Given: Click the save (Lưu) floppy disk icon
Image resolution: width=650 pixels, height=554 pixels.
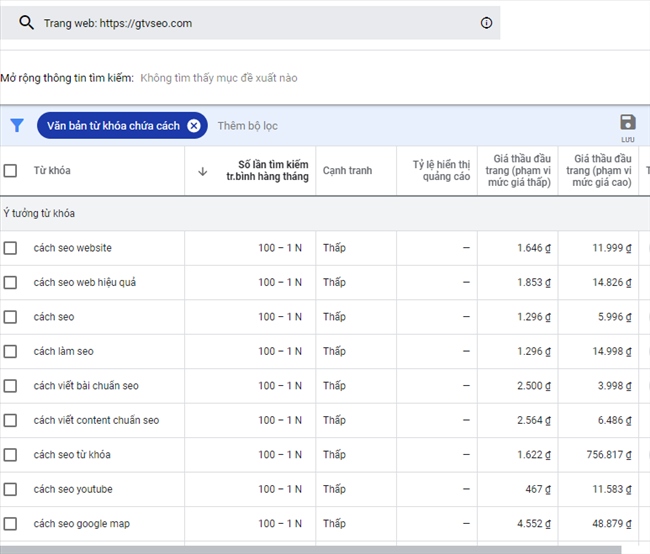Looking at the screenshot, I should [627, 123].
